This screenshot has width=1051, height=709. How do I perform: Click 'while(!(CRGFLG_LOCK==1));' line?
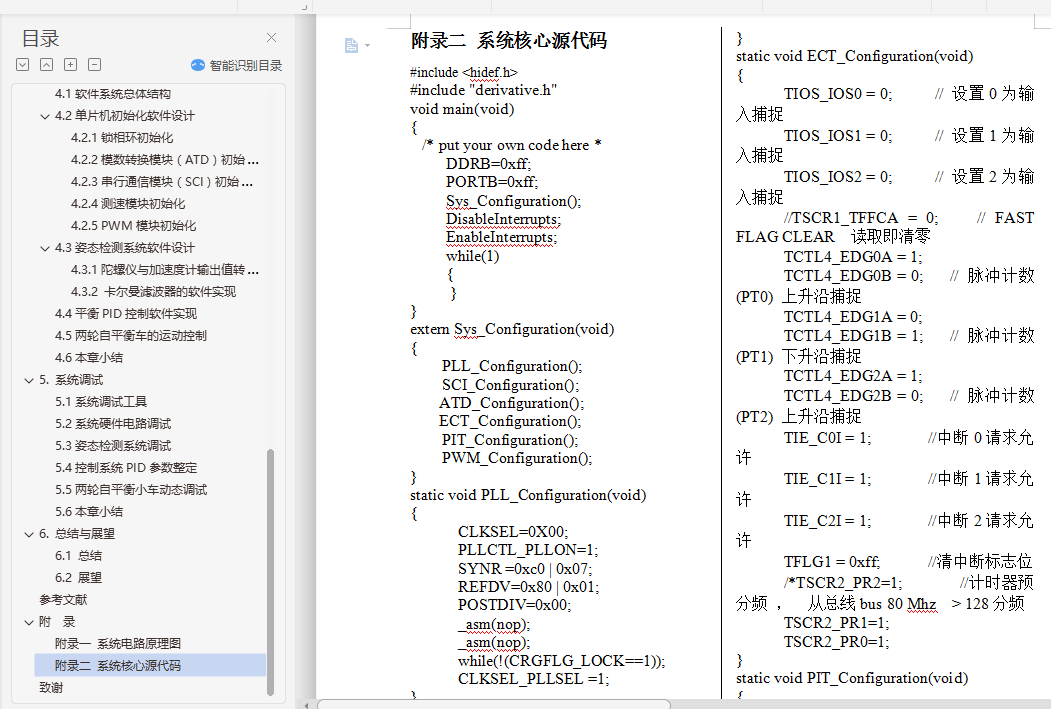coord(562,661)
